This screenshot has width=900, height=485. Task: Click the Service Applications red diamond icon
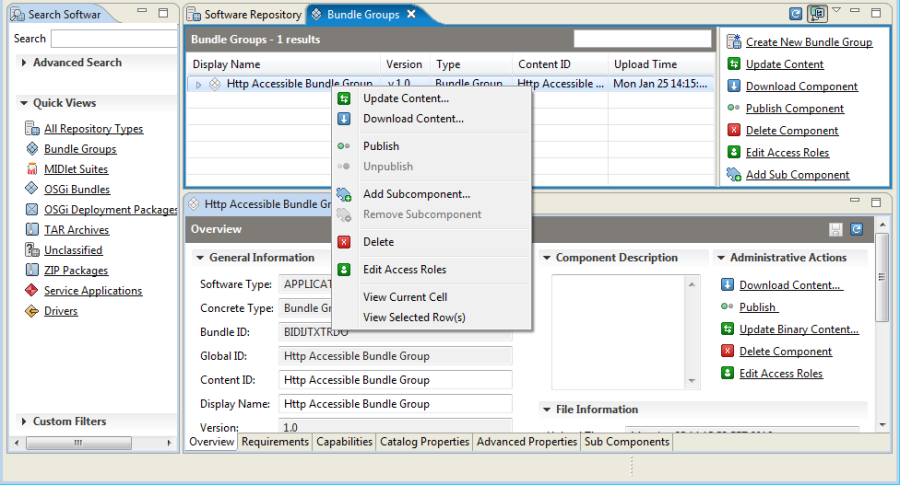32,290
